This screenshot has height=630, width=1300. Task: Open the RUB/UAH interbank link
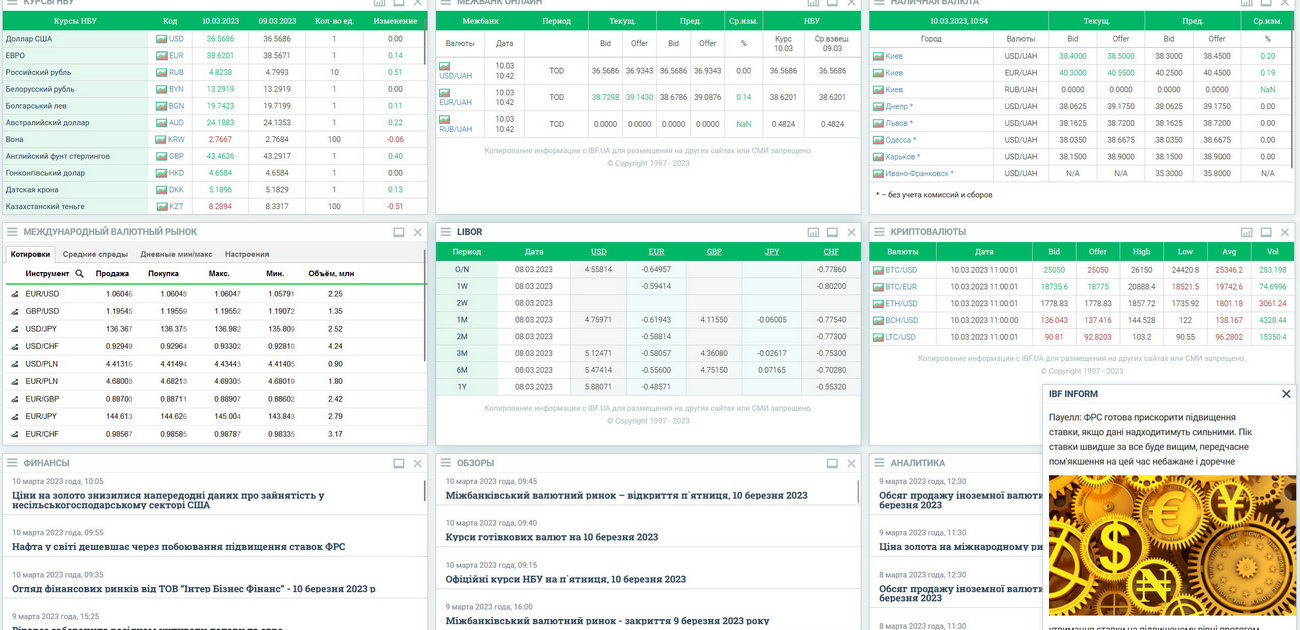[456, 130]
